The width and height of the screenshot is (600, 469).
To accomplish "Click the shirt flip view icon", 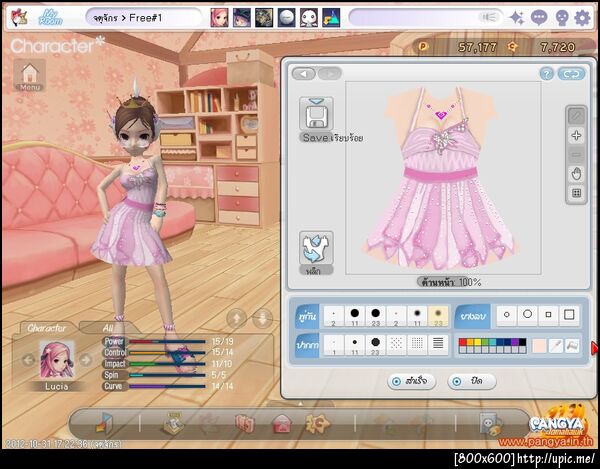I will (x=316, y=248).
